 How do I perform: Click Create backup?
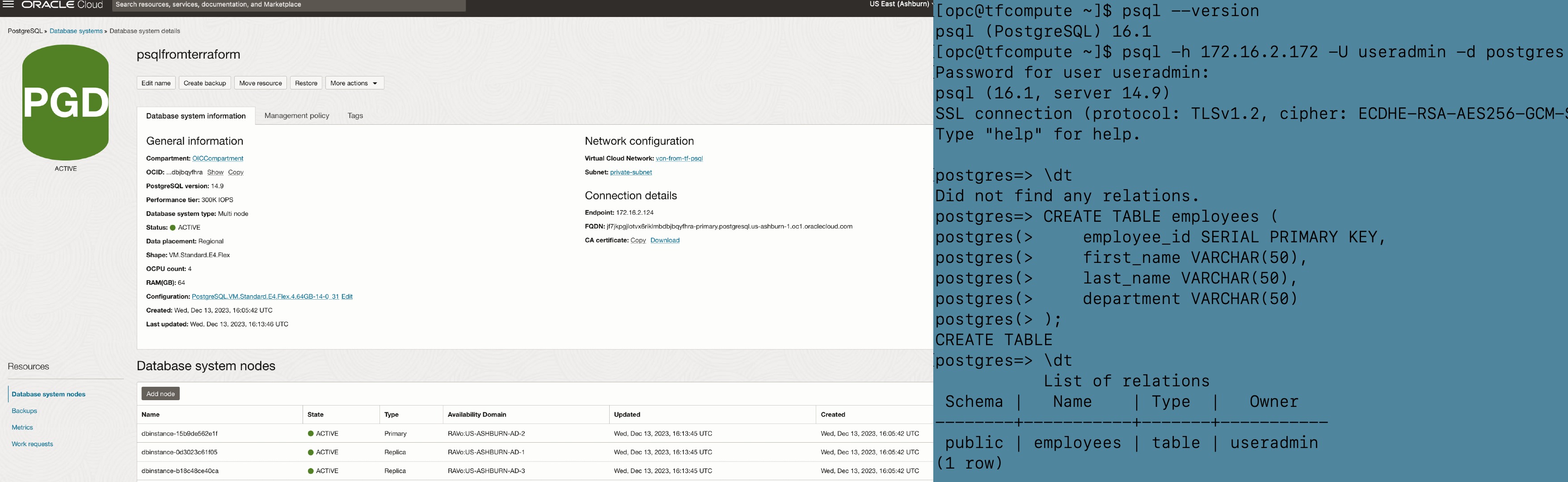point(205,83)
